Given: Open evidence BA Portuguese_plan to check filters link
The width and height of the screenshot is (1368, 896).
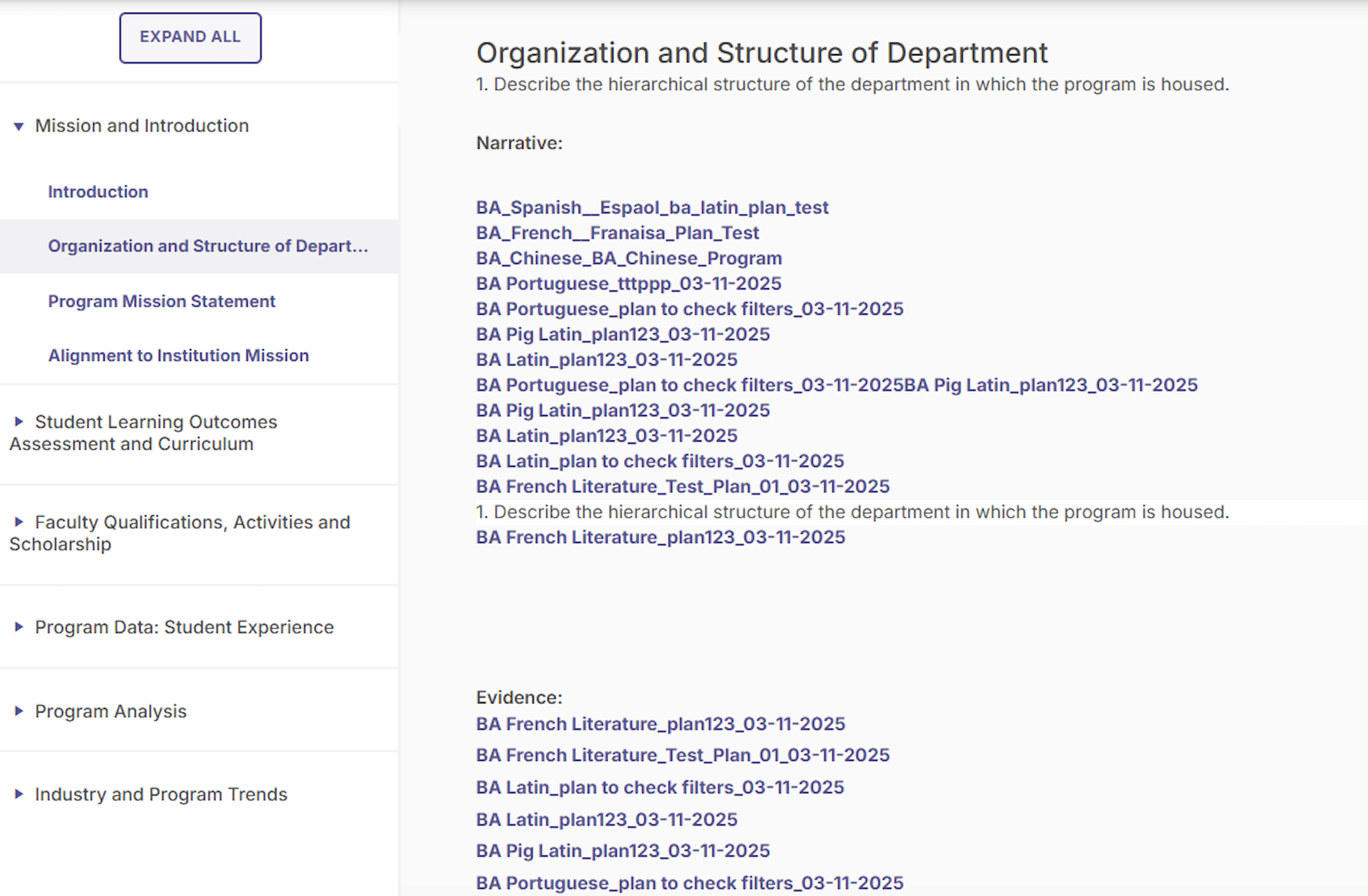Looking at the screenshot, I should pos(690,883).
